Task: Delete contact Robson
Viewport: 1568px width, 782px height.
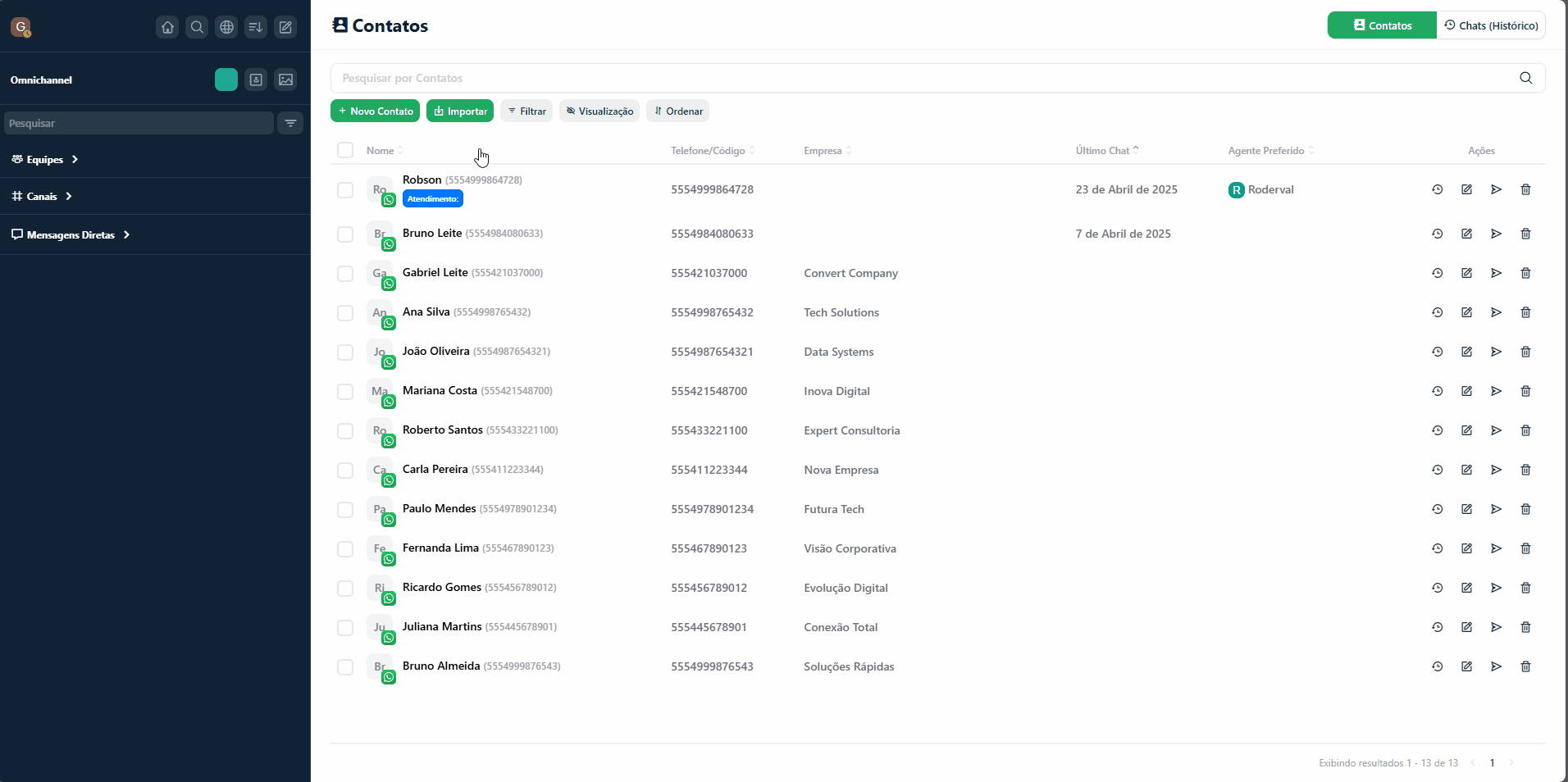Action: pyautogui.click(x=1525, y=189)
